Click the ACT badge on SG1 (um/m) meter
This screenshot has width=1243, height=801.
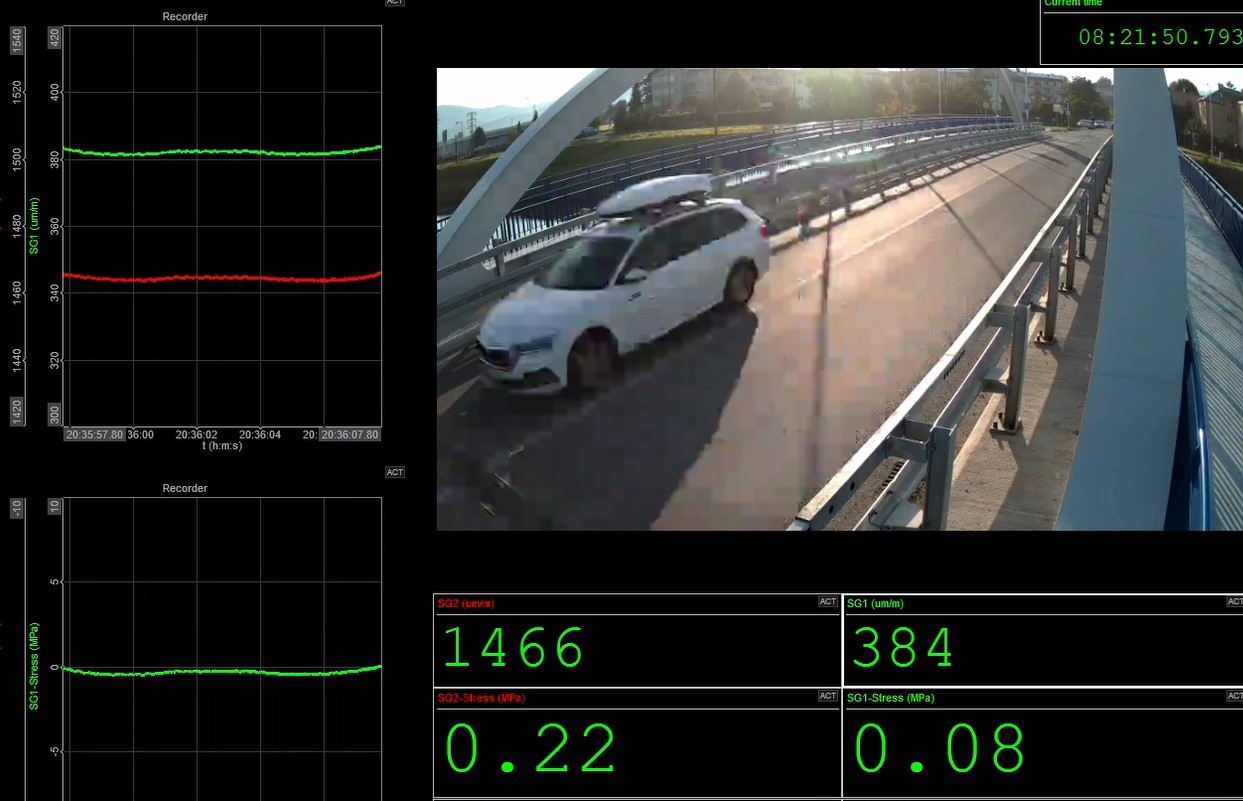tap(1234, 602)
